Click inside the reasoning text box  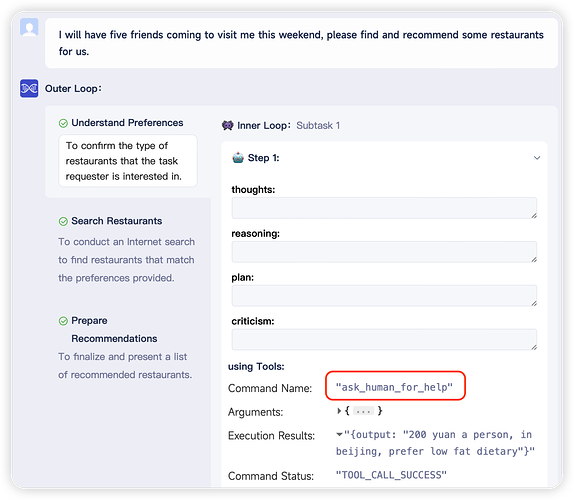[384, 252]
